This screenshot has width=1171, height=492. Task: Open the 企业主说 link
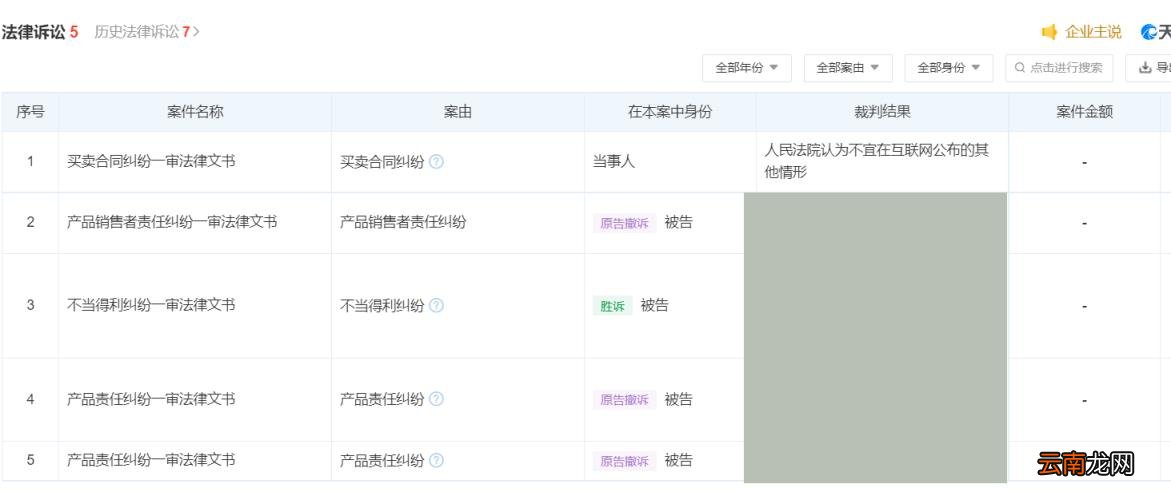pyautogui.click(x=1093, y=32)
